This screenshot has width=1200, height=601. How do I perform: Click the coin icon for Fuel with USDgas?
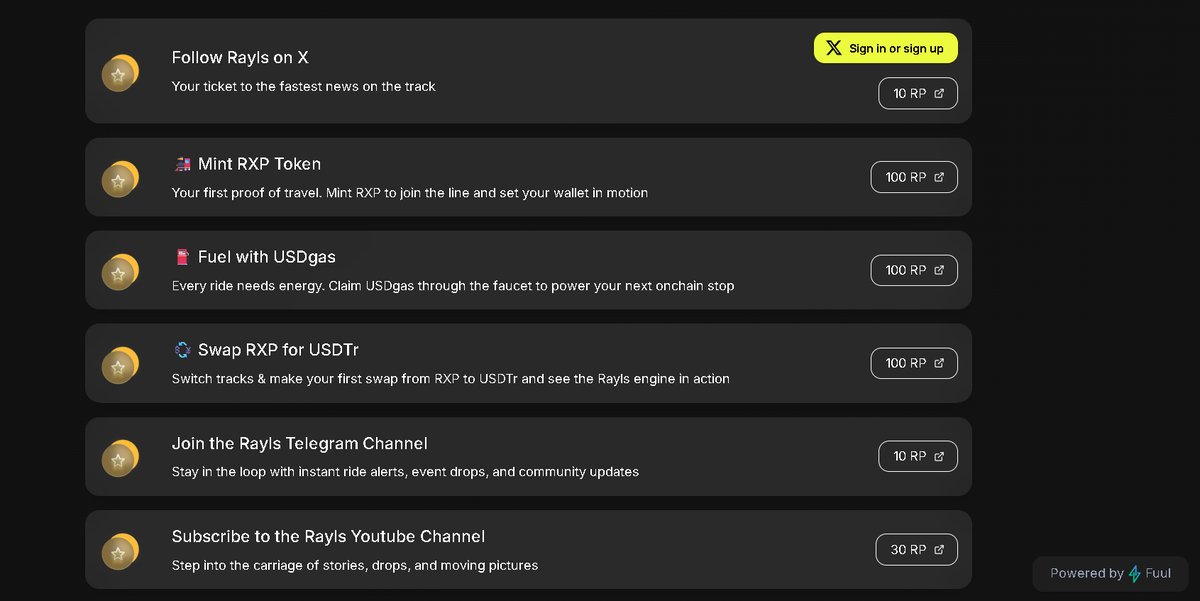click(x=120, y=271)
